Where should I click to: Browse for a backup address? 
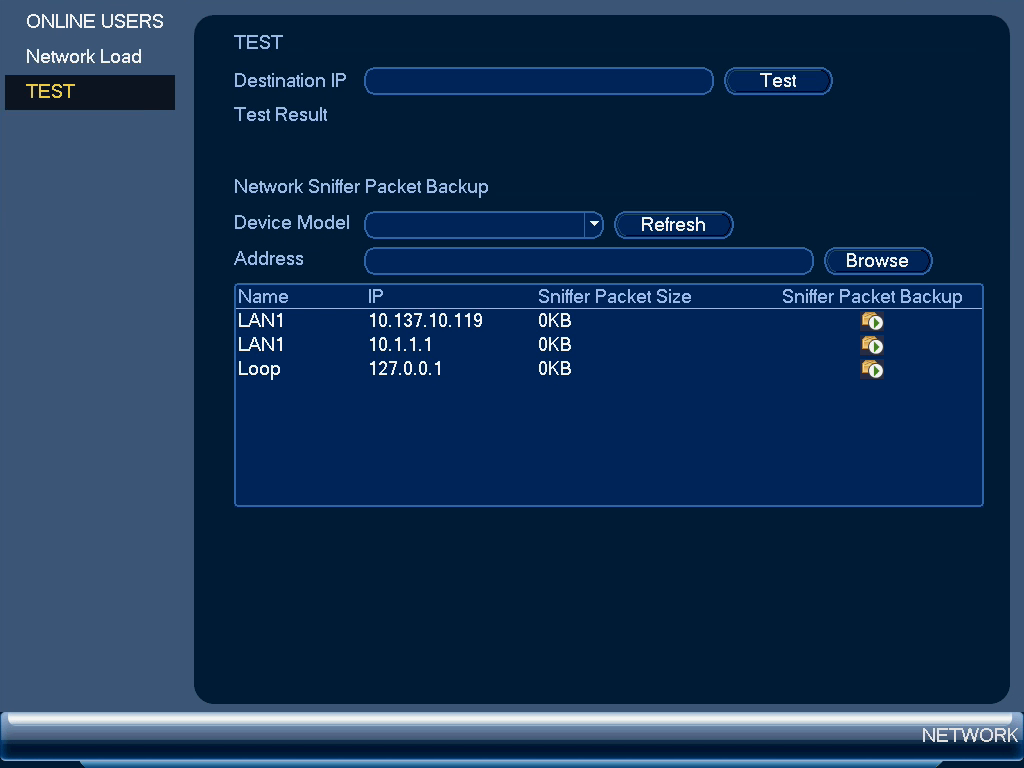878,261
